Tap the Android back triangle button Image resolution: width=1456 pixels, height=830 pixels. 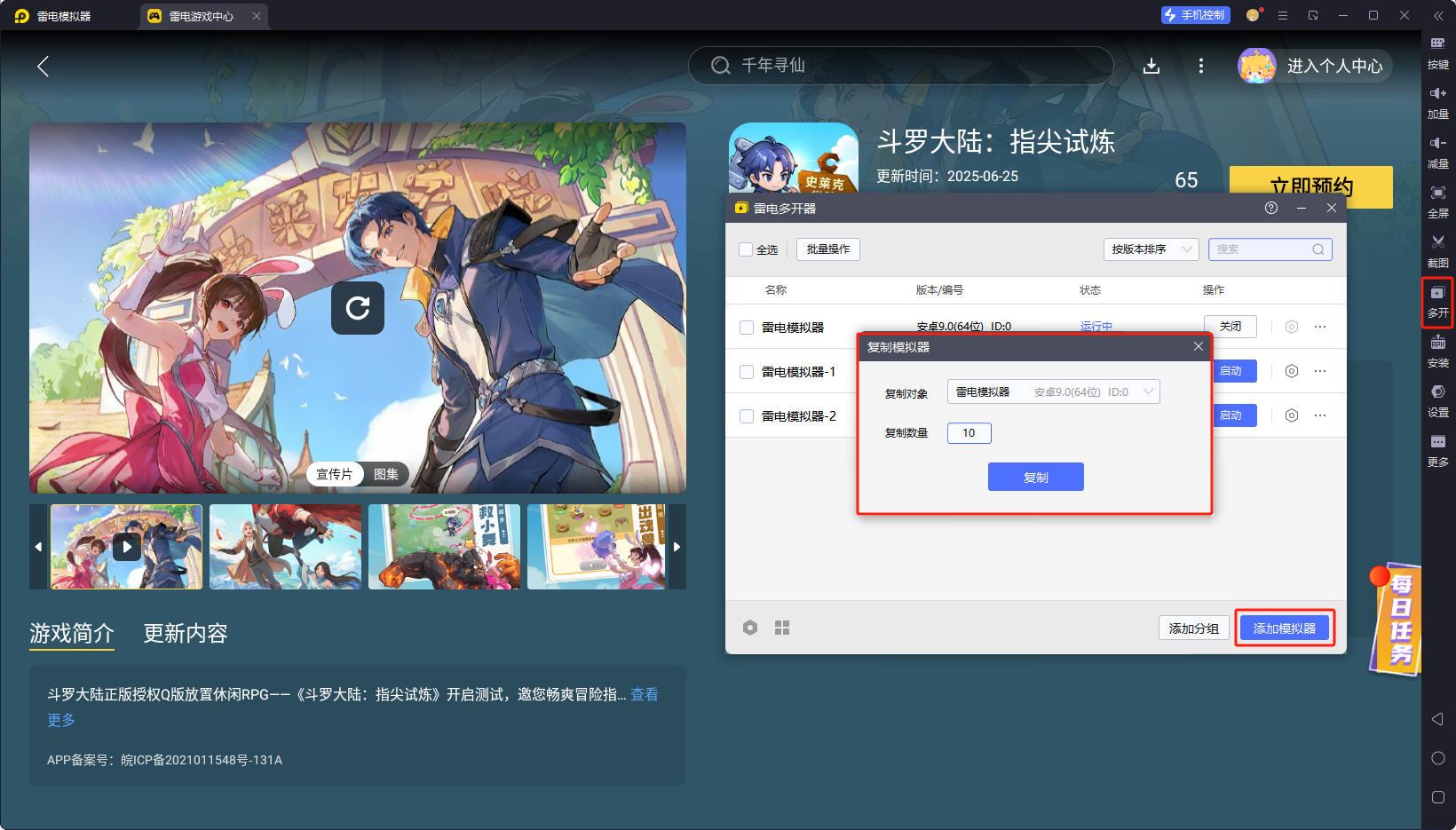1437,719
